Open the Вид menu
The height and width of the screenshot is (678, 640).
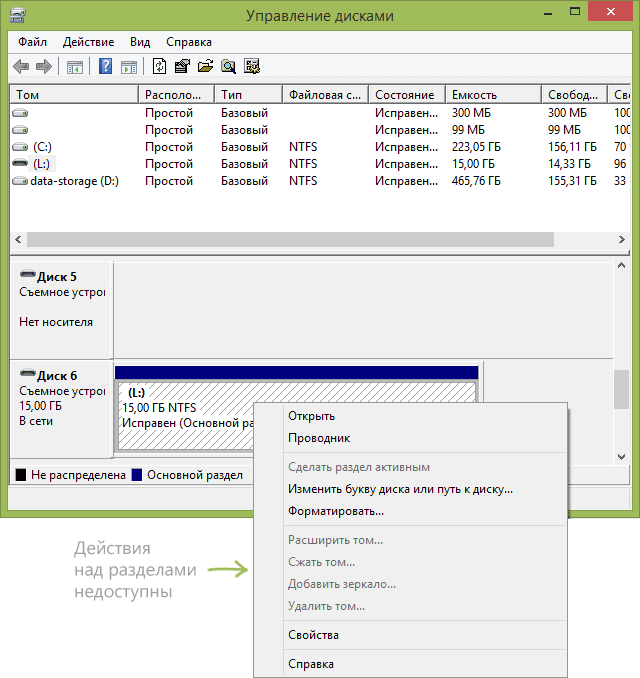tap(140, 42)
